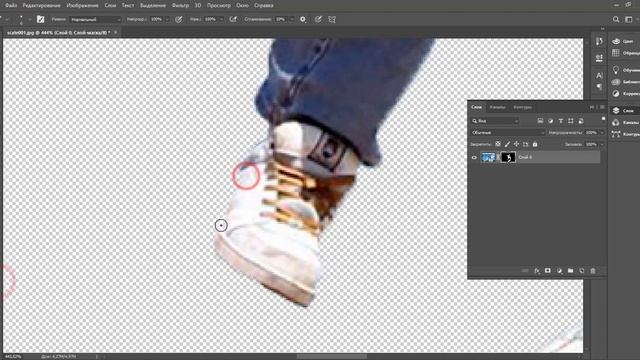The height and width of the screenshot is (360, 640).
Task: Open the layer blend mode (Обычный) dropdown
Action: (x=508, y=133)
